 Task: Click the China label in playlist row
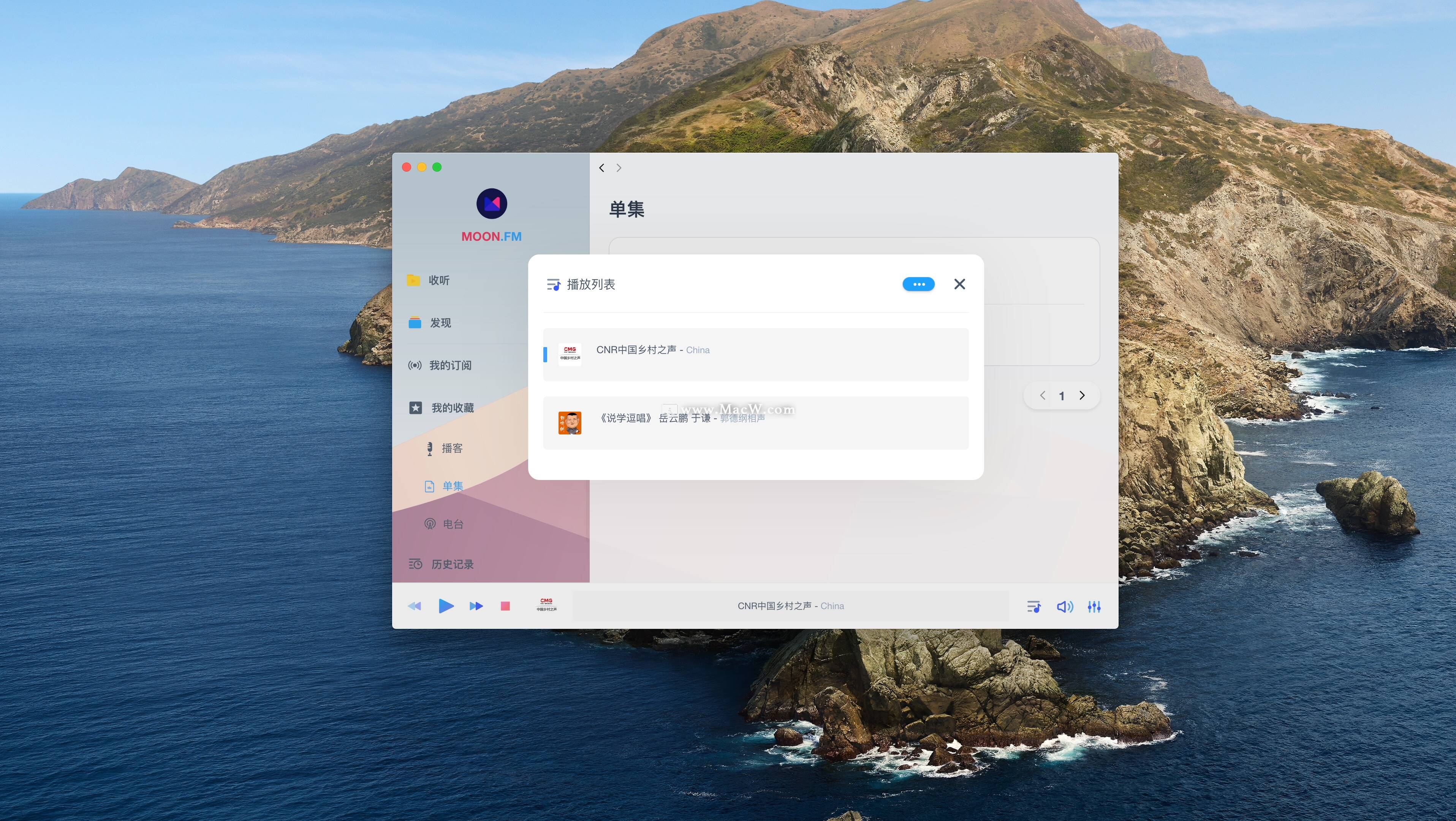pyautogui.click(x=698, y=351)
